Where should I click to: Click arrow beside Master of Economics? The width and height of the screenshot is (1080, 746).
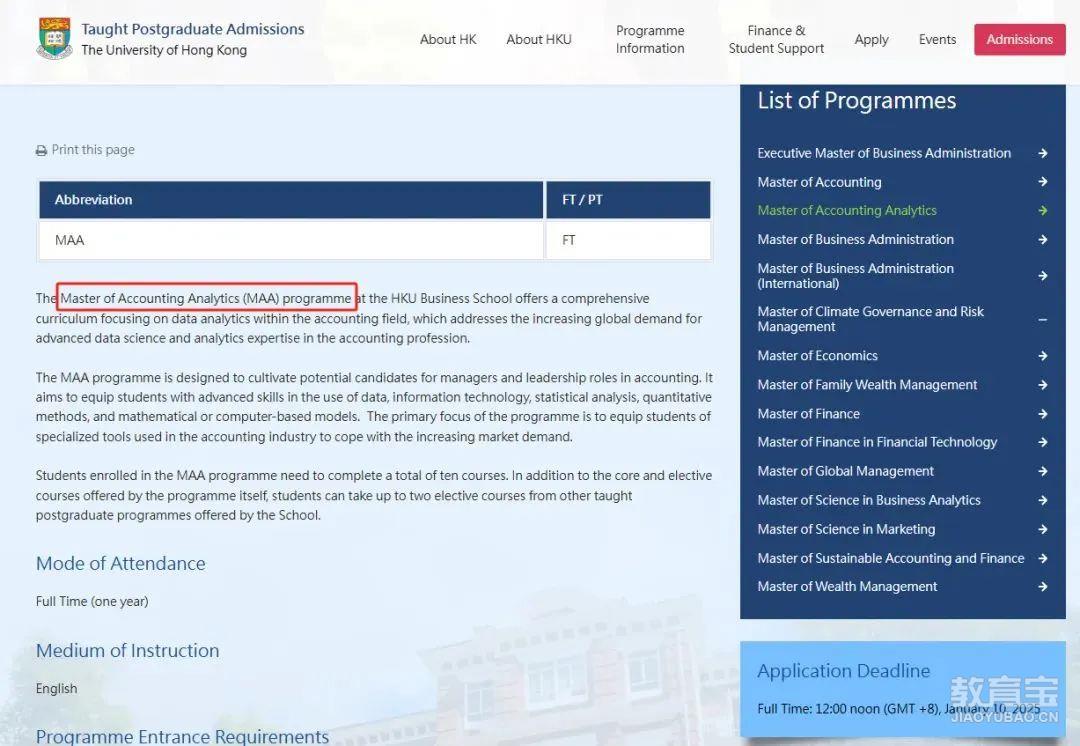tap(1043, 356)
